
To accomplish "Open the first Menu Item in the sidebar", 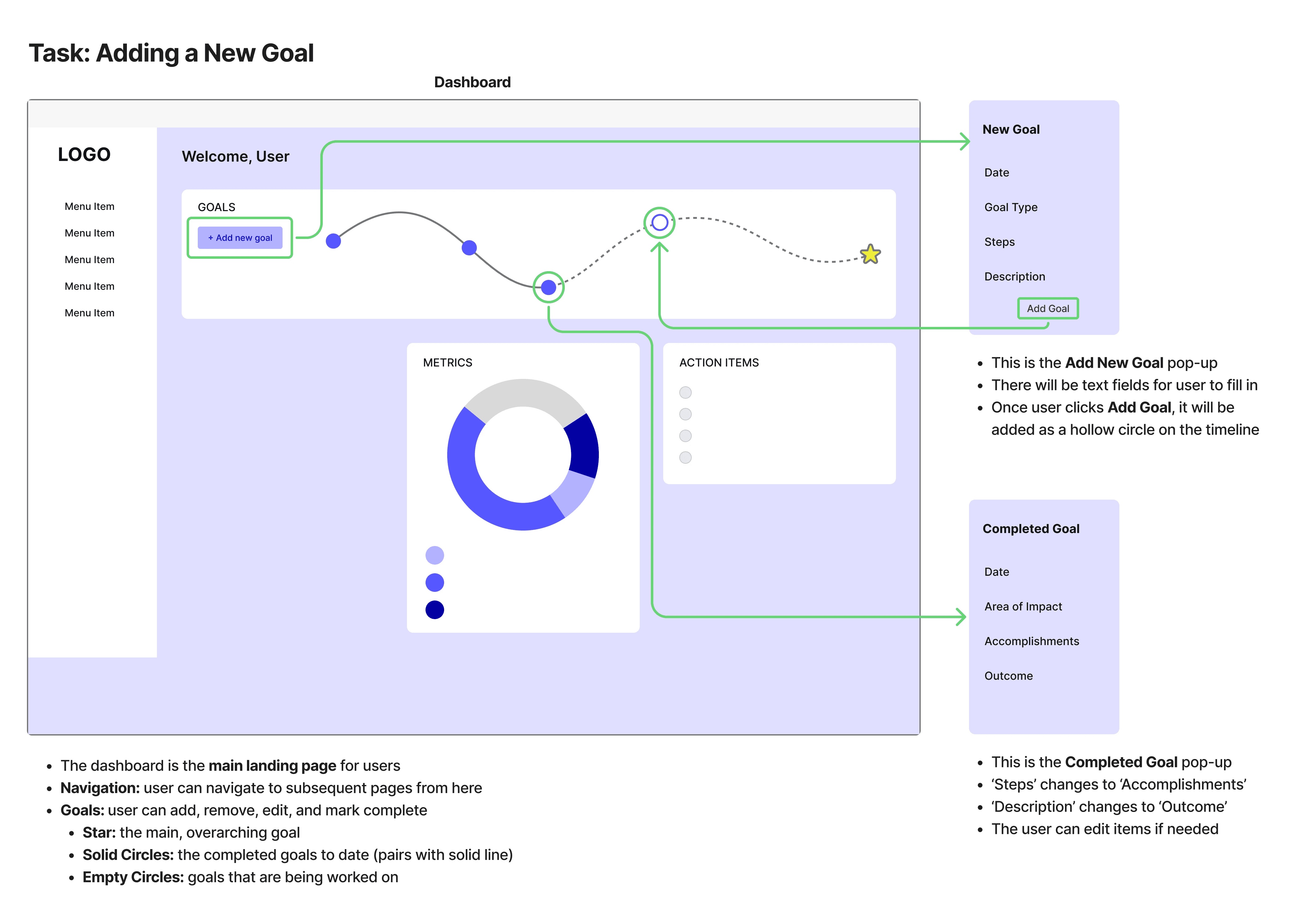I will 89,206.
